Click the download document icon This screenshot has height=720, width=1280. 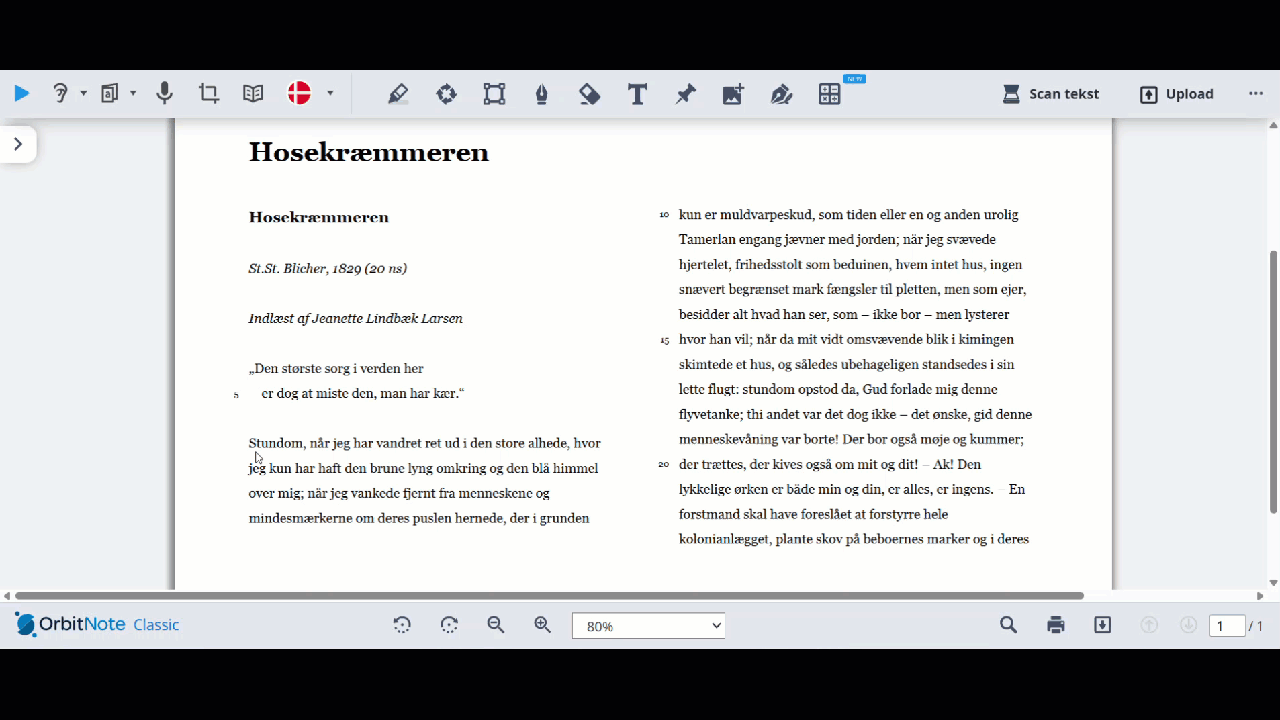[1103, 625]
